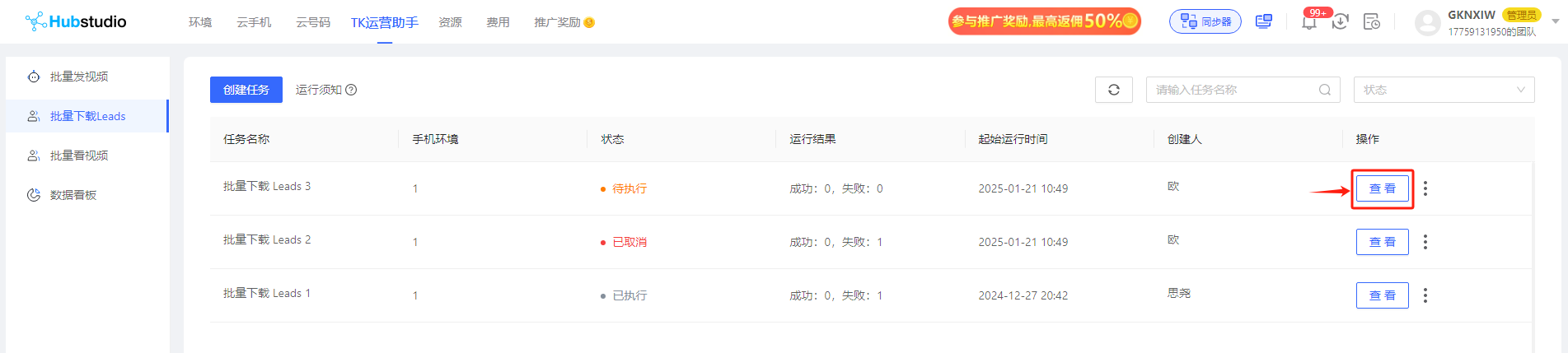
Task: Switch to the 云手机 menu
Action: coord(254,22)
